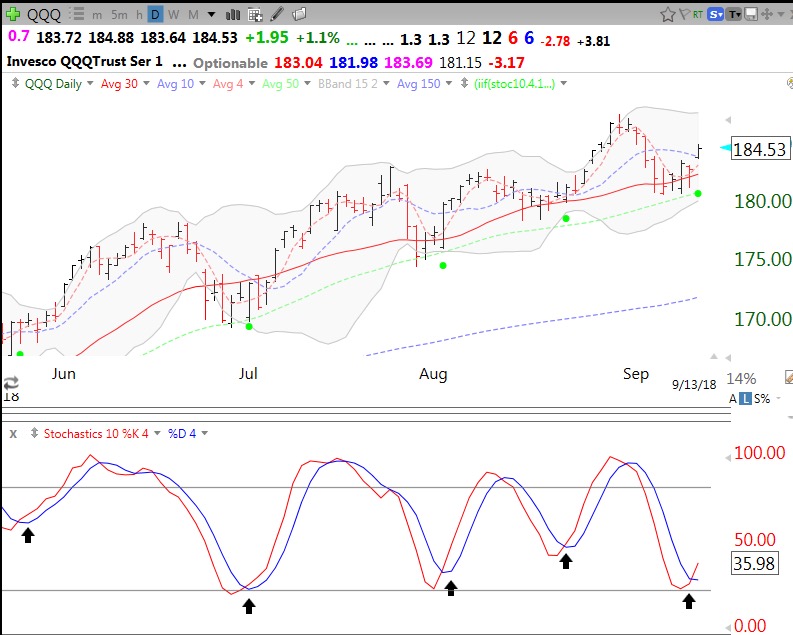Image resolution: width=793 pixels, height=635 pixels.
Task: Click the price-scale top adjustment arrow
Action: click(728, 120)
